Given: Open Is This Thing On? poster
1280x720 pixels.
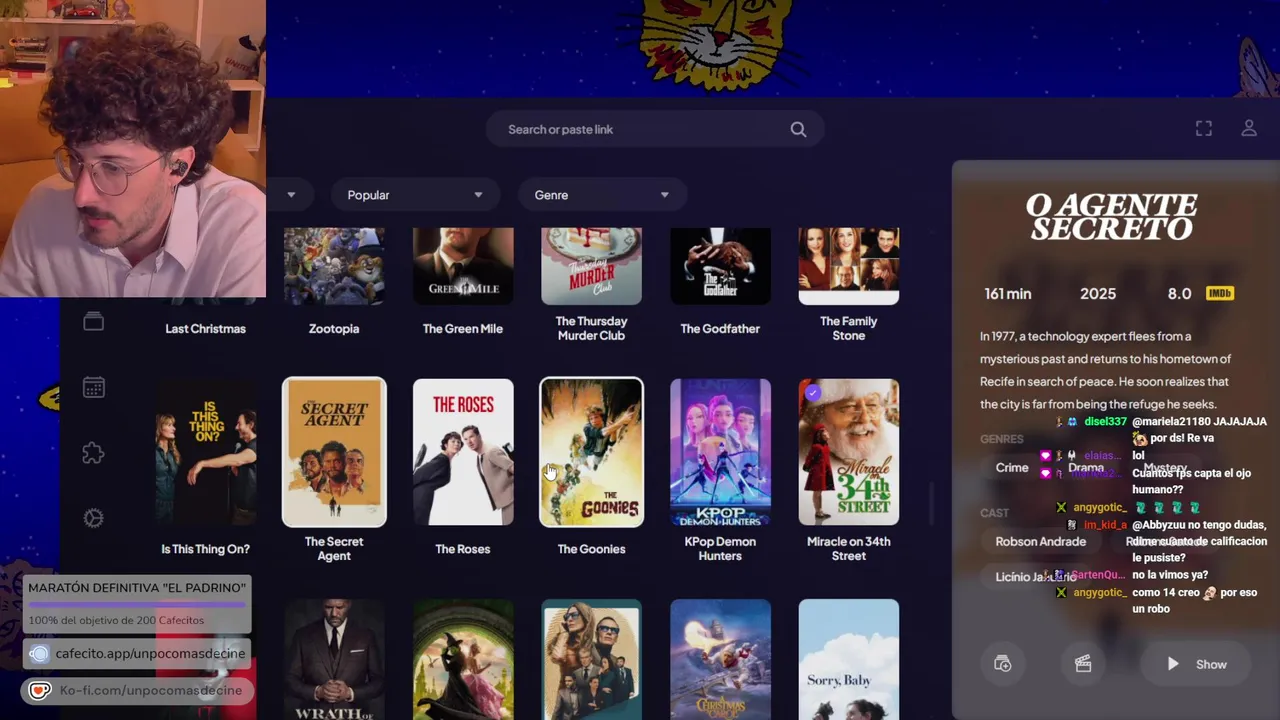Looking at the screenshot, I should [x=205, y=452].
